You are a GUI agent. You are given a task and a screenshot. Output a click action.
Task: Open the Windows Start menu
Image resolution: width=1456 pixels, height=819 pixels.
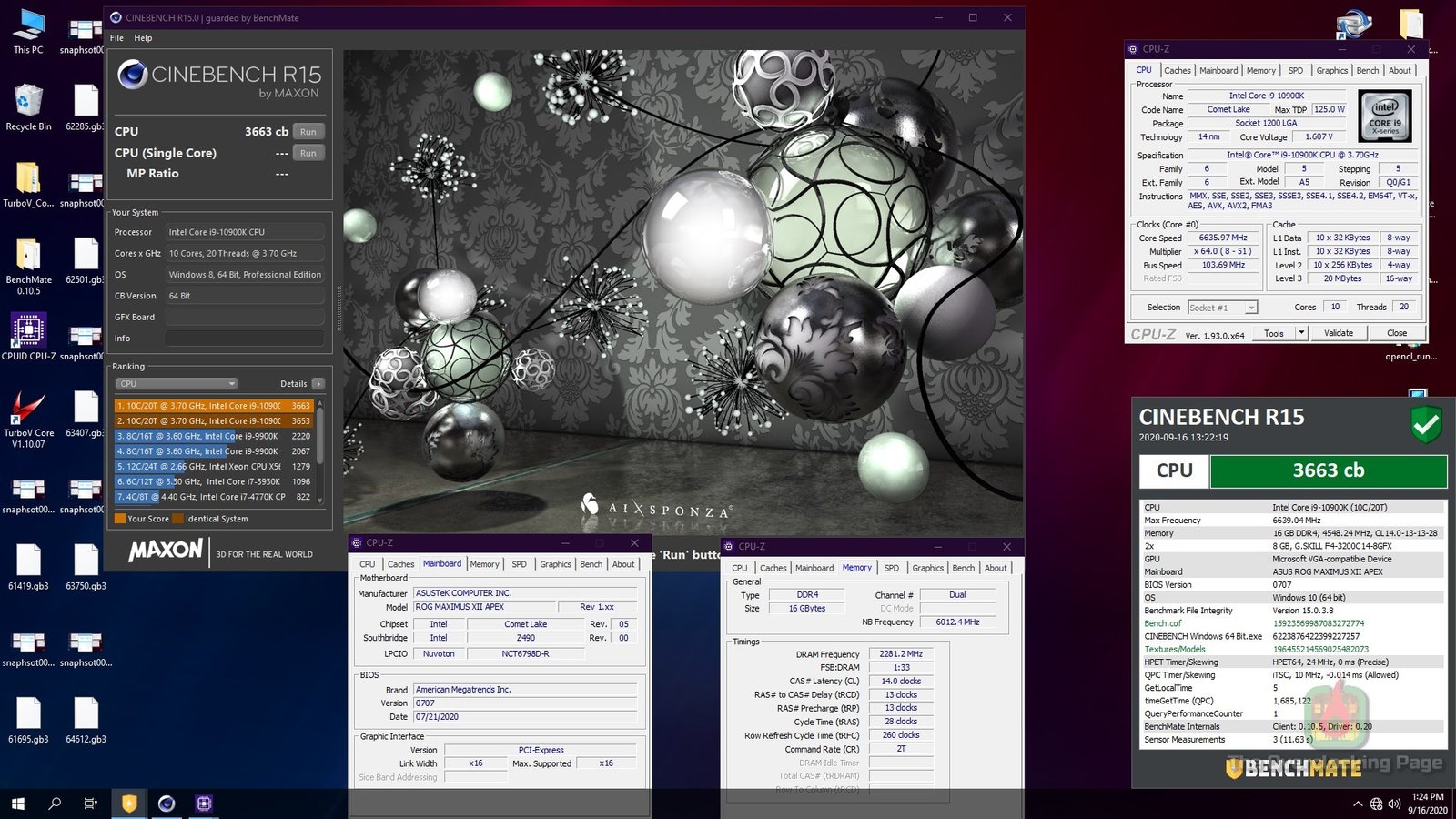(x=18, y=804)
